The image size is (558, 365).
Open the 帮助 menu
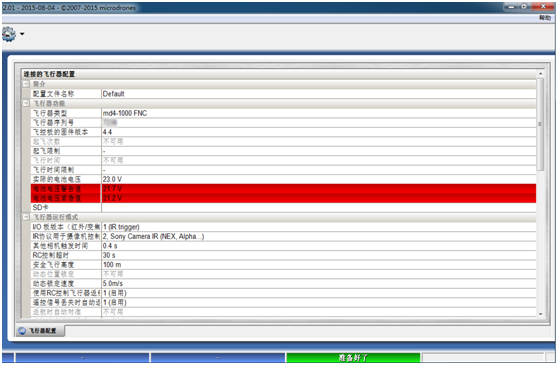click(545, 18)
